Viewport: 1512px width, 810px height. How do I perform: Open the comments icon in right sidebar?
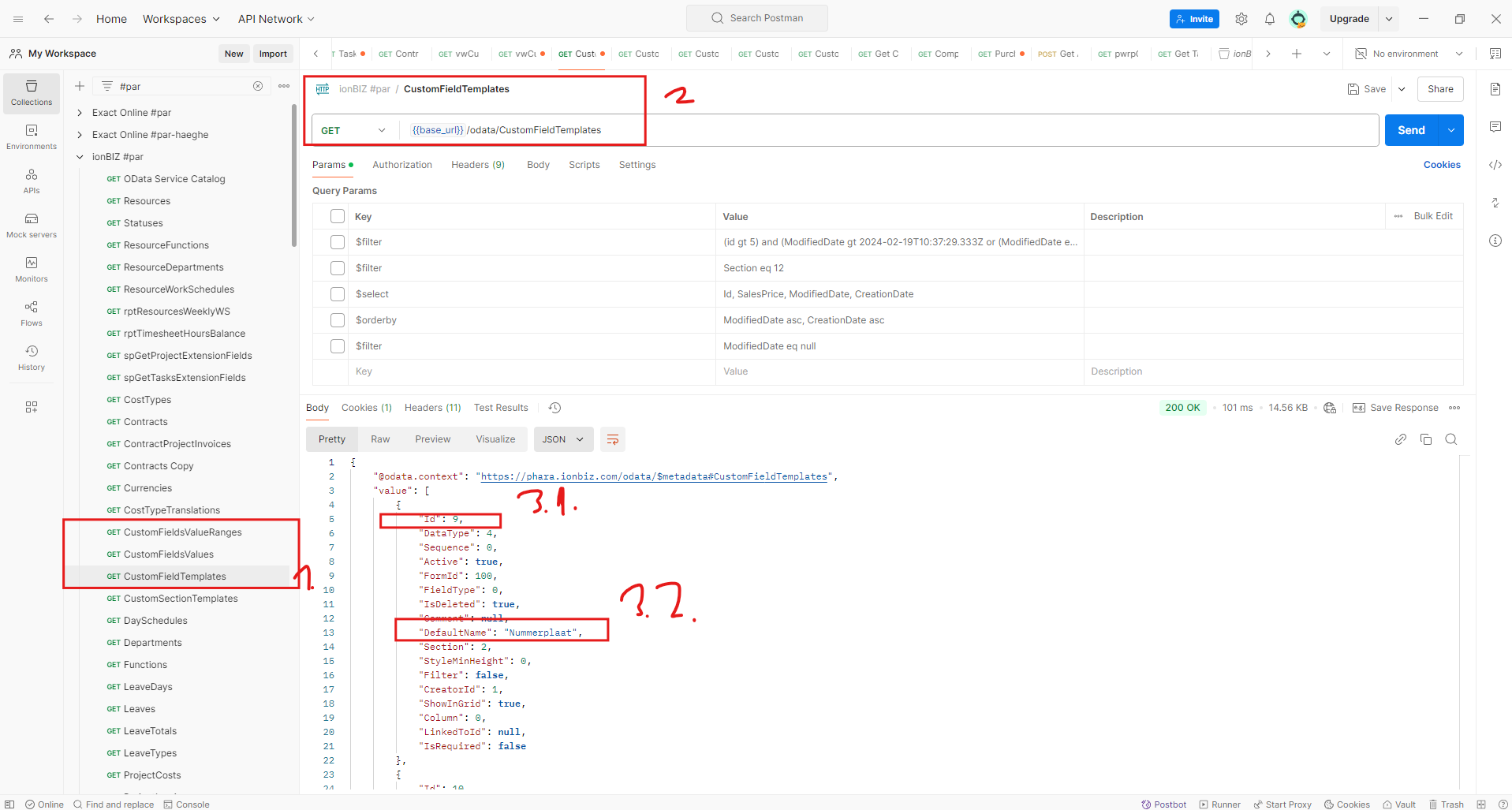click(1495, 127)
